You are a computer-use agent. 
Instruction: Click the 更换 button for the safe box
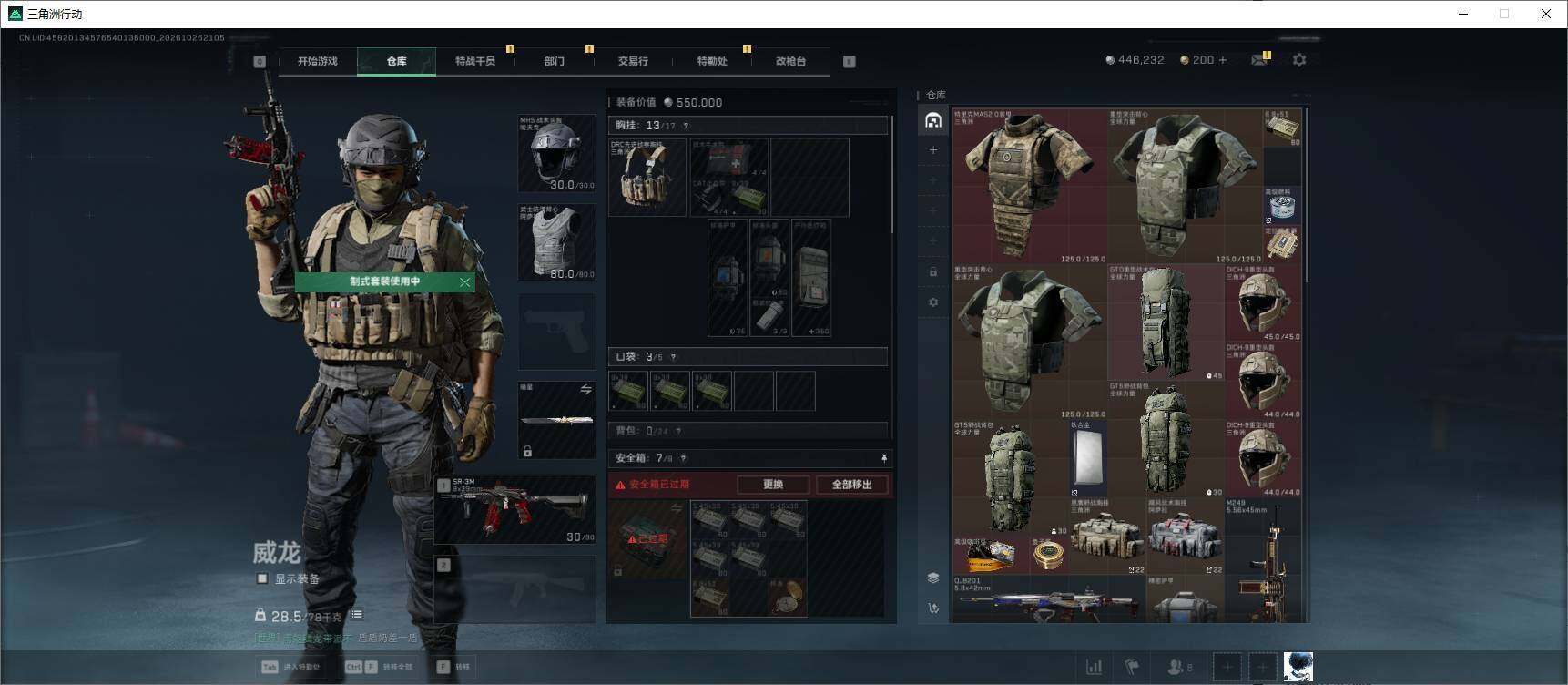pyautogui.click(x=773, y=485)
